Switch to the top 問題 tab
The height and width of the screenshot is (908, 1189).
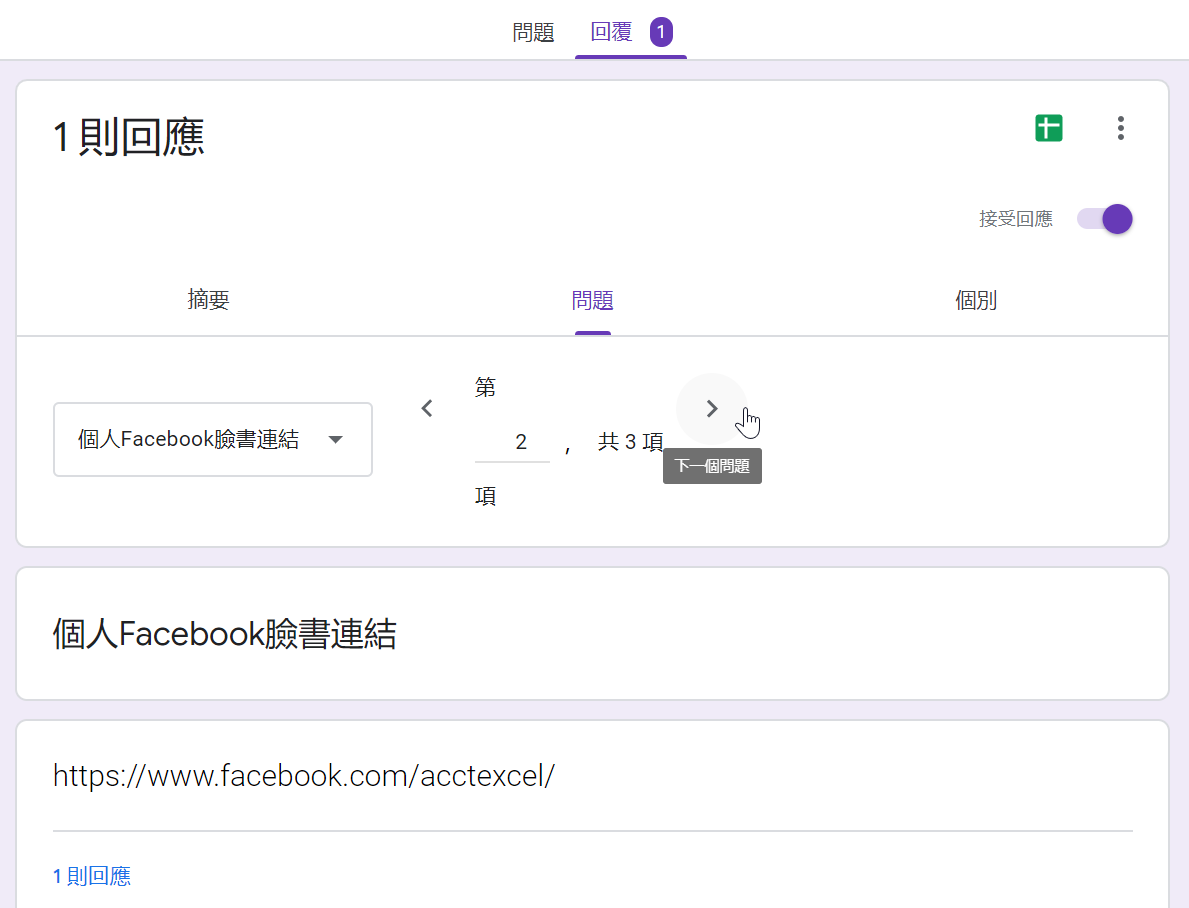pos(533,32)
